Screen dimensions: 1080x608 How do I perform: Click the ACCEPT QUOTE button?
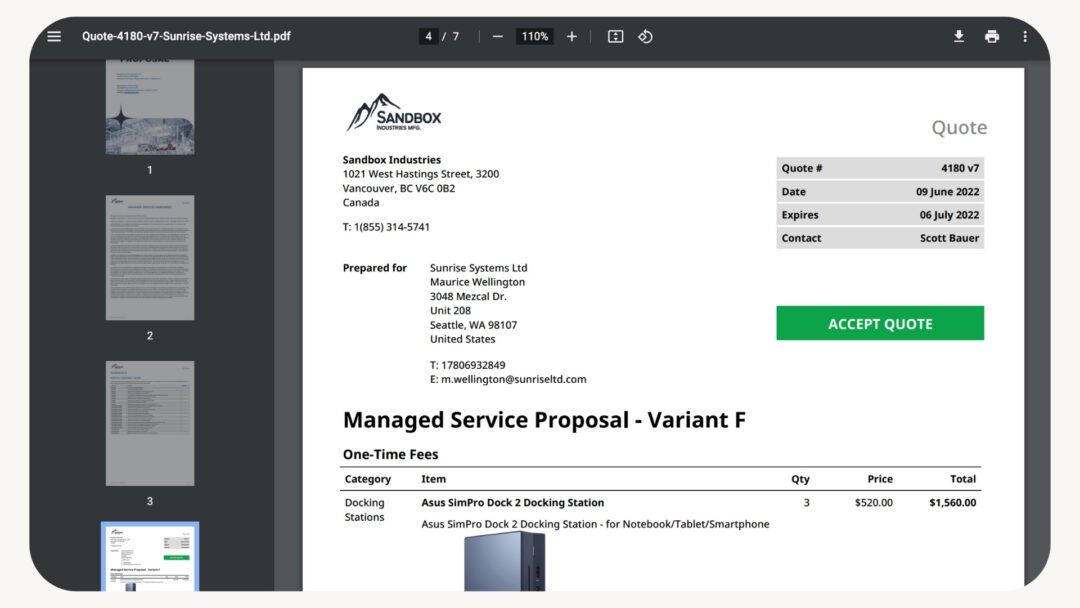[880, 323]
